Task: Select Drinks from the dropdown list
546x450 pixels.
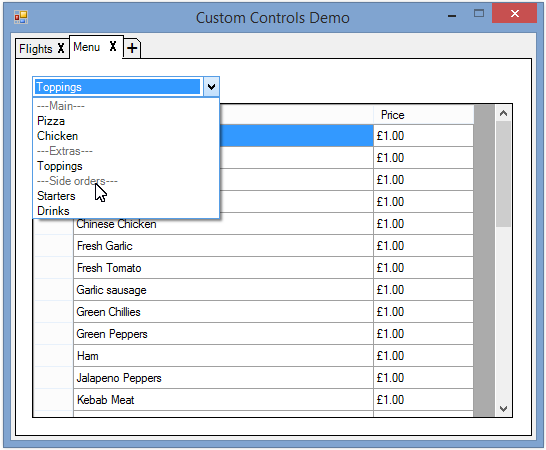Action: [126, 211]
